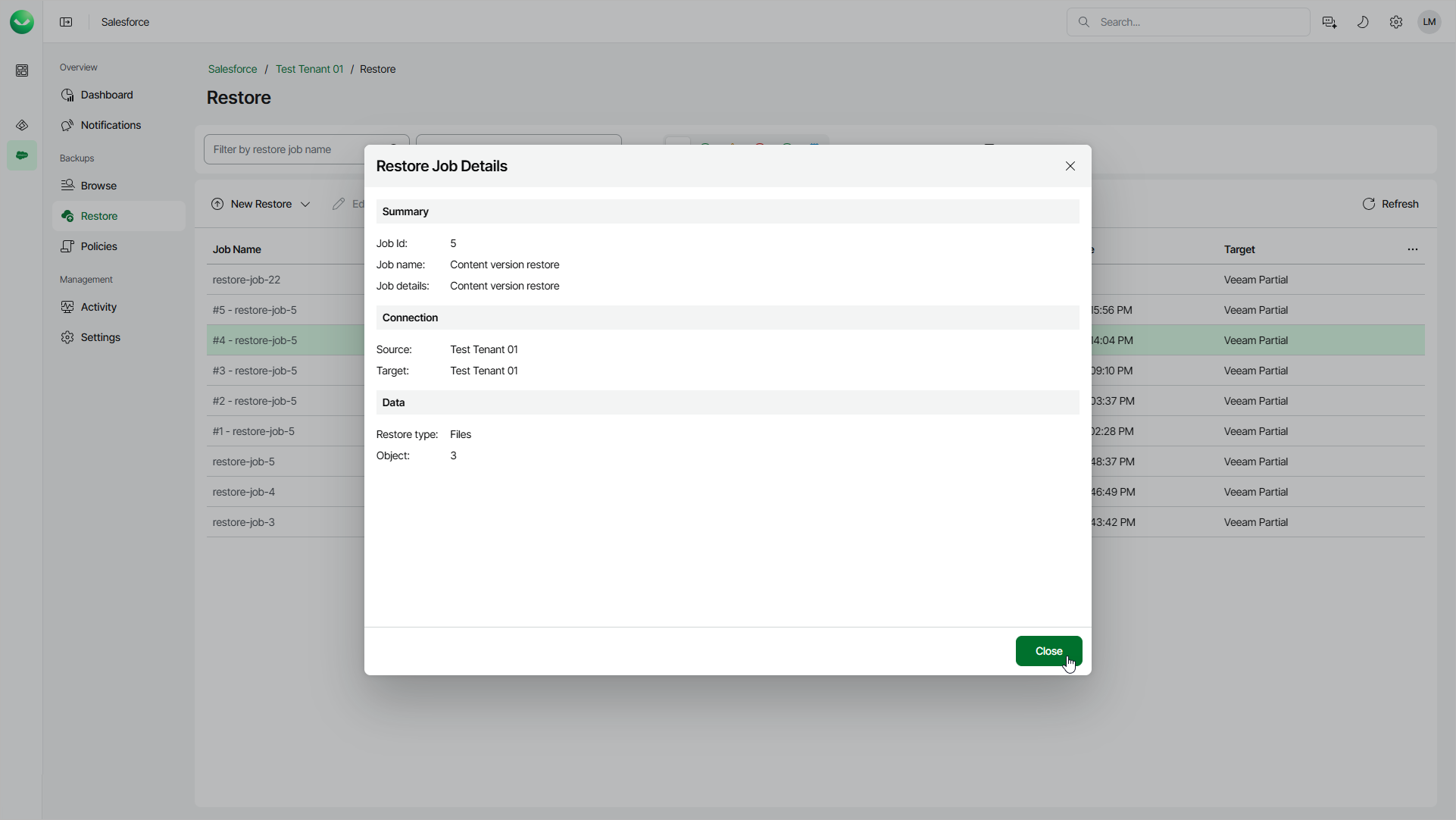Image resolution: width=1456 pixels, height=820 pixels.
Task: Close dialog with the X icon
Action: (1070, 166)
